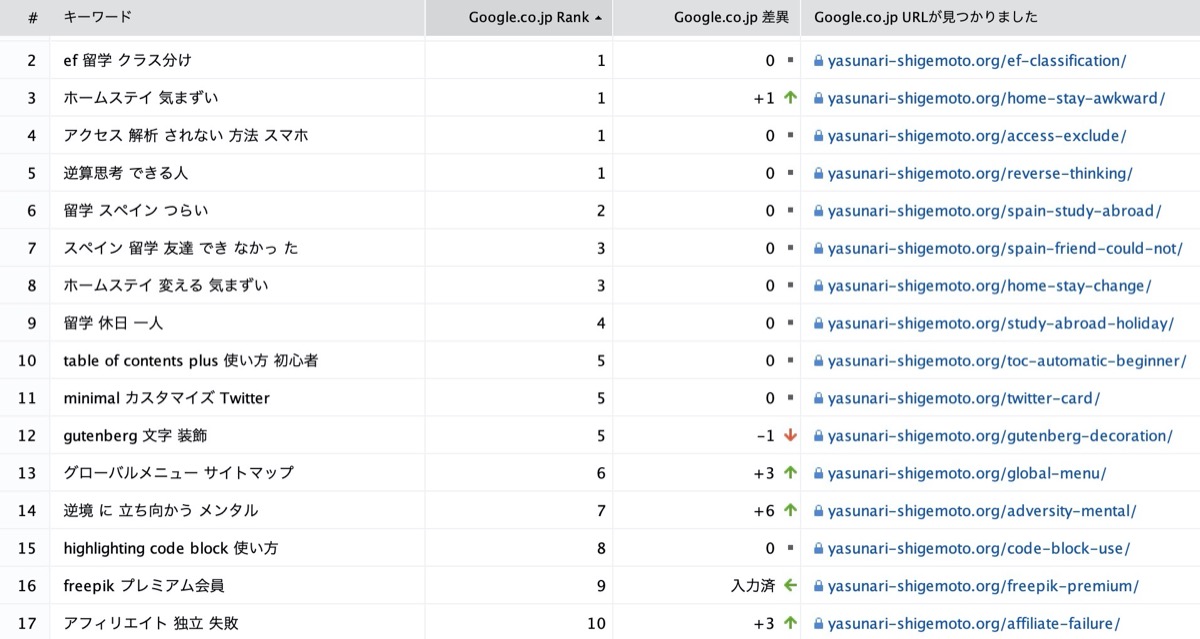Click red down arrow in gutenberg 文字 装飾 row

coord(790,436)
